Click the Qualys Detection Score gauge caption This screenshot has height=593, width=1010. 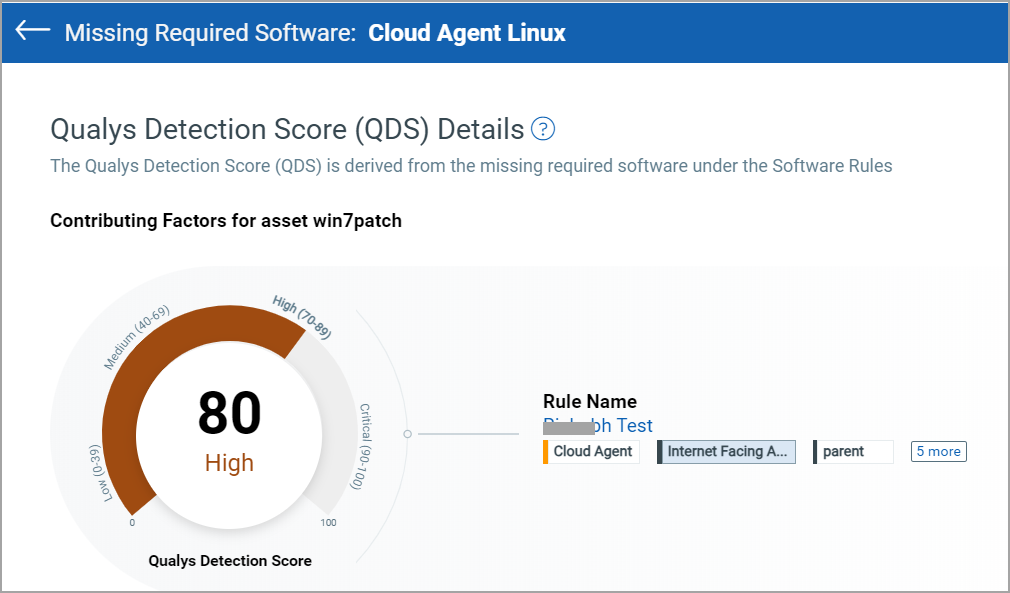click(x=230, y=561)
